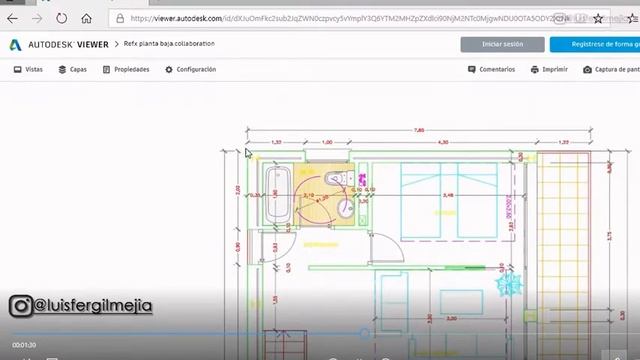Select the toilet in the bathroom plan
The image size is (640, 360).
click(339, 178)
